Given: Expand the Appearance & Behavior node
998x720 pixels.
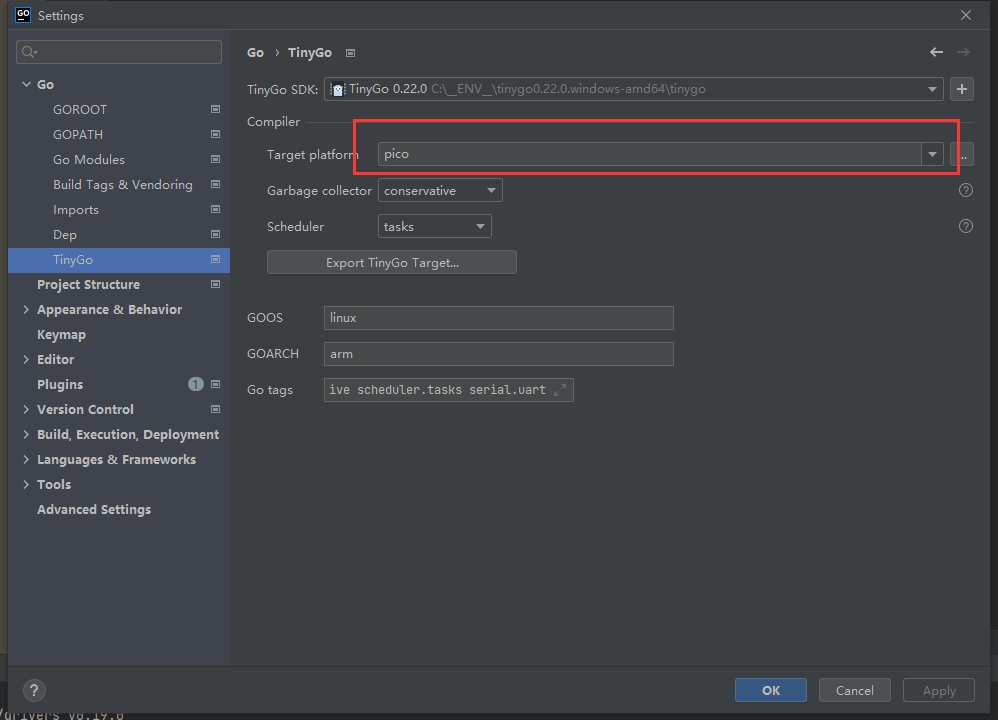Looking at the screenshot, I should (x=26, y=309).
